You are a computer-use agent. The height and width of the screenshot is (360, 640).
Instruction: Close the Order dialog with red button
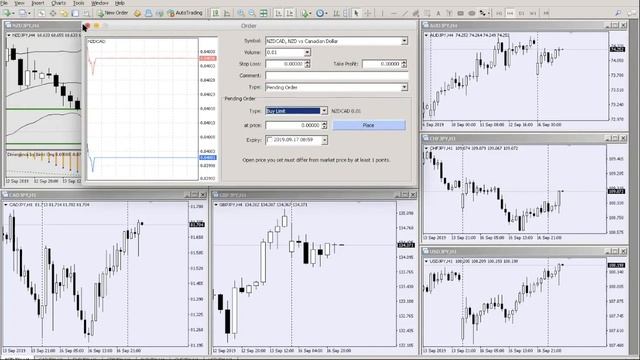(87, 26)
